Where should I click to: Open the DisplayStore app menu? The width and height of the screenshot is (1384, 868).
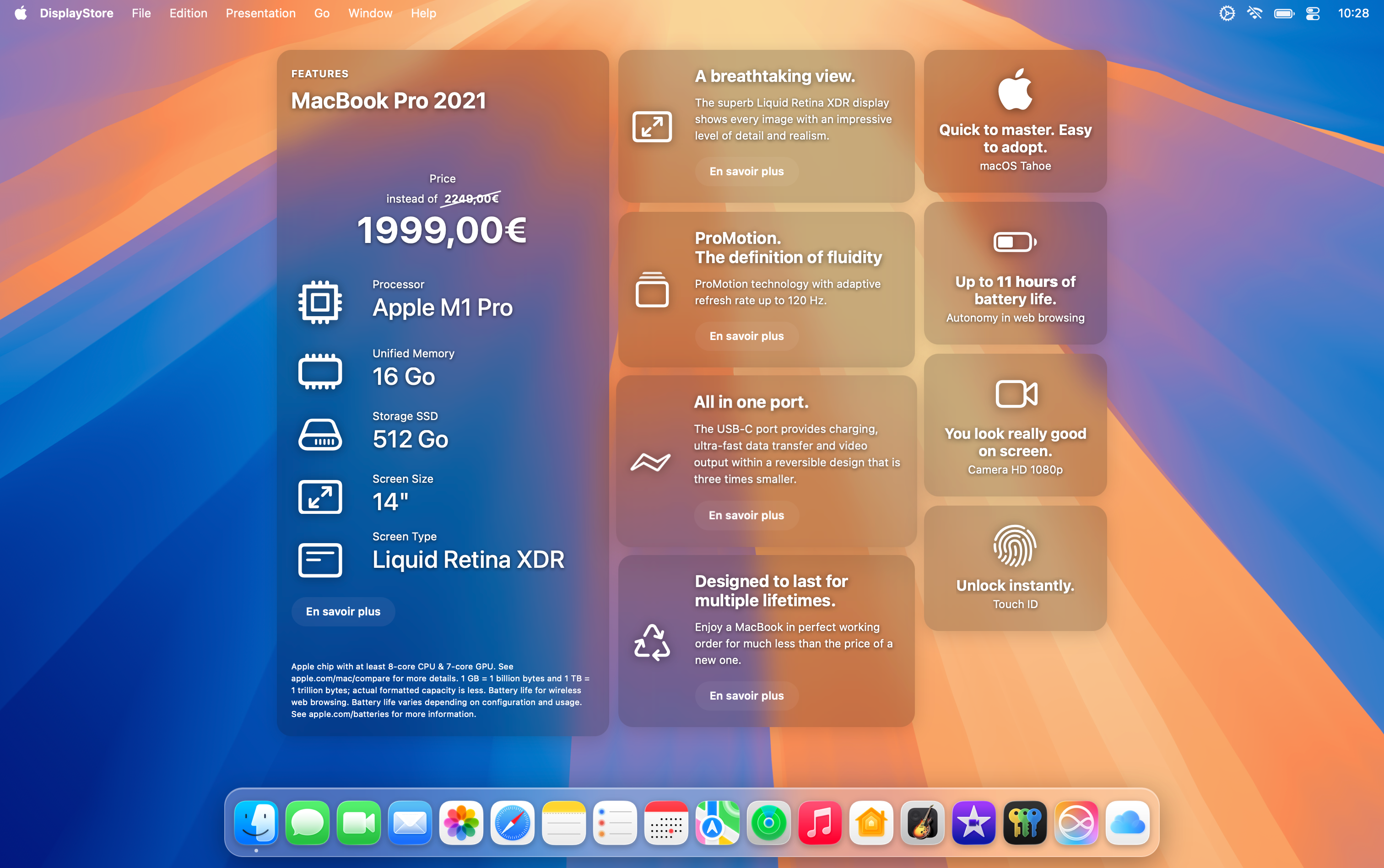point(76,13)
